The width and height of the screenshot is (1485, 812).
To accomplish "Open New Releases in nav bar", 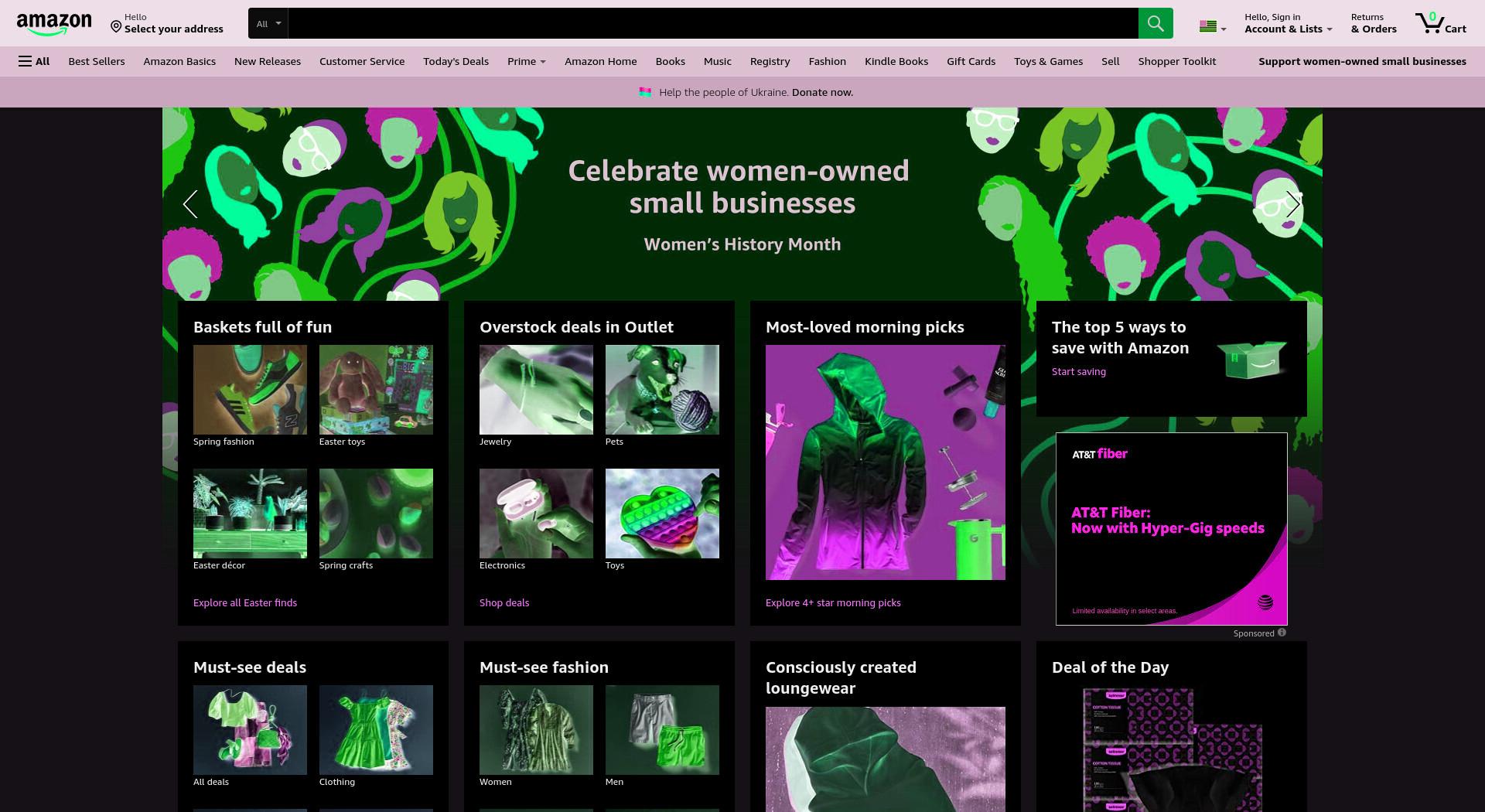I will (x=268, y=61).
